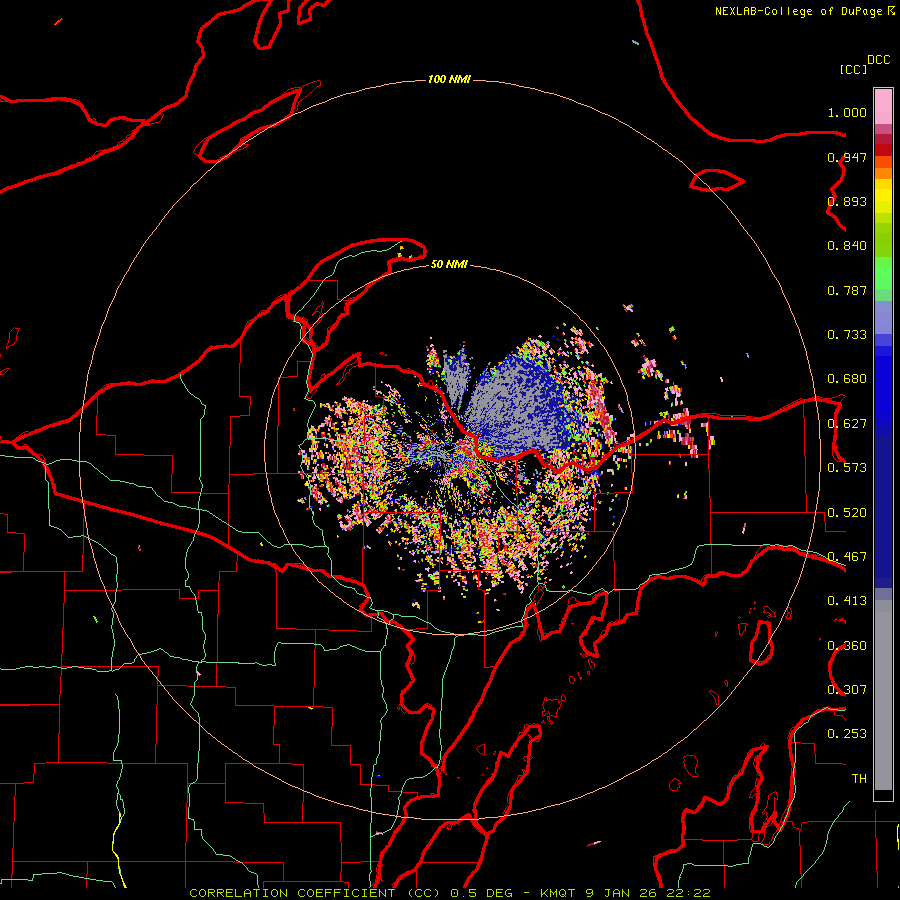
Task: Select the 0.413 scale value
Action: (847, 601)
